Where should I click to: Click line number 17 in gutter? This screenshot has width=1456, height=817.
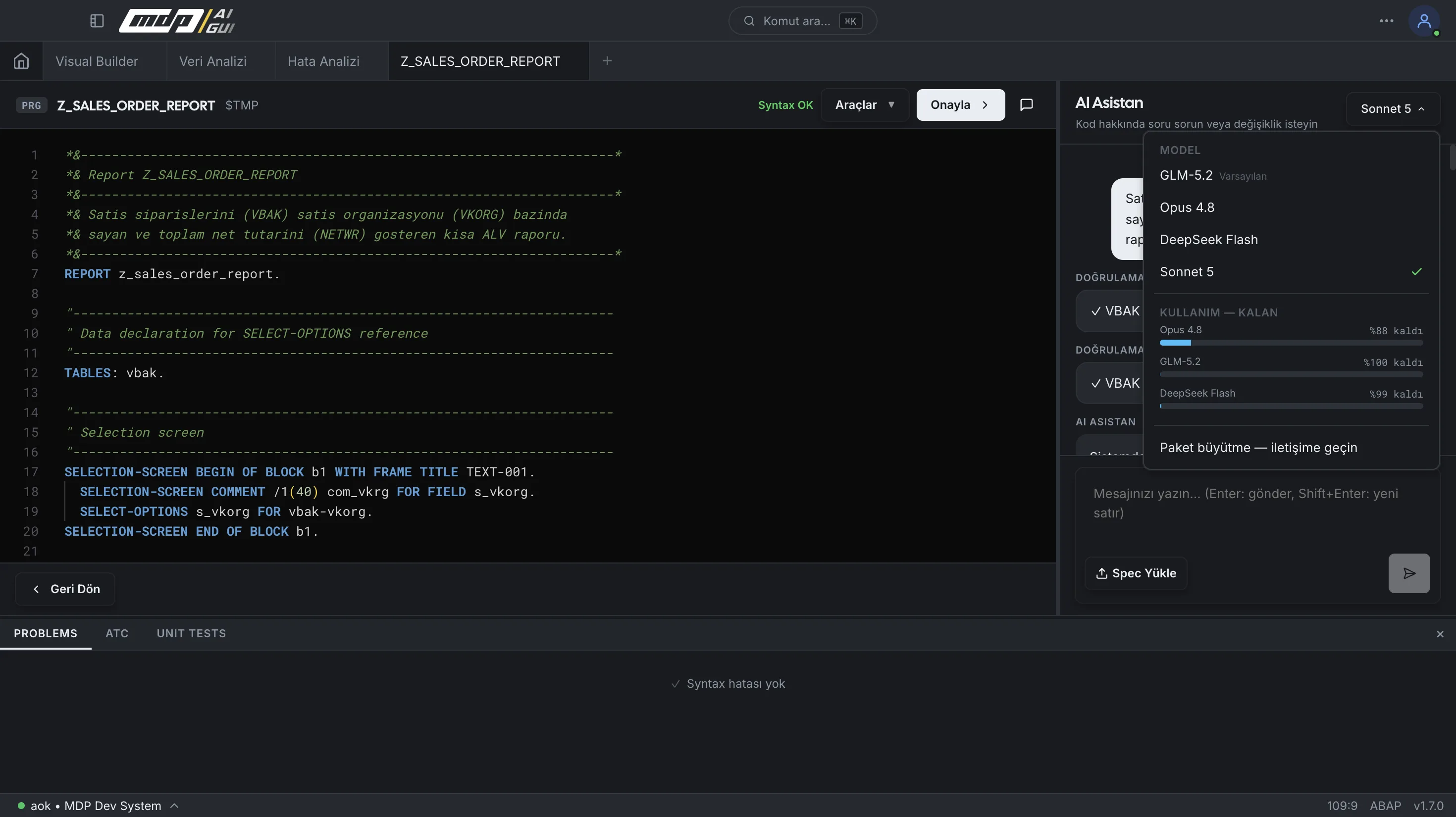(31, 472)
